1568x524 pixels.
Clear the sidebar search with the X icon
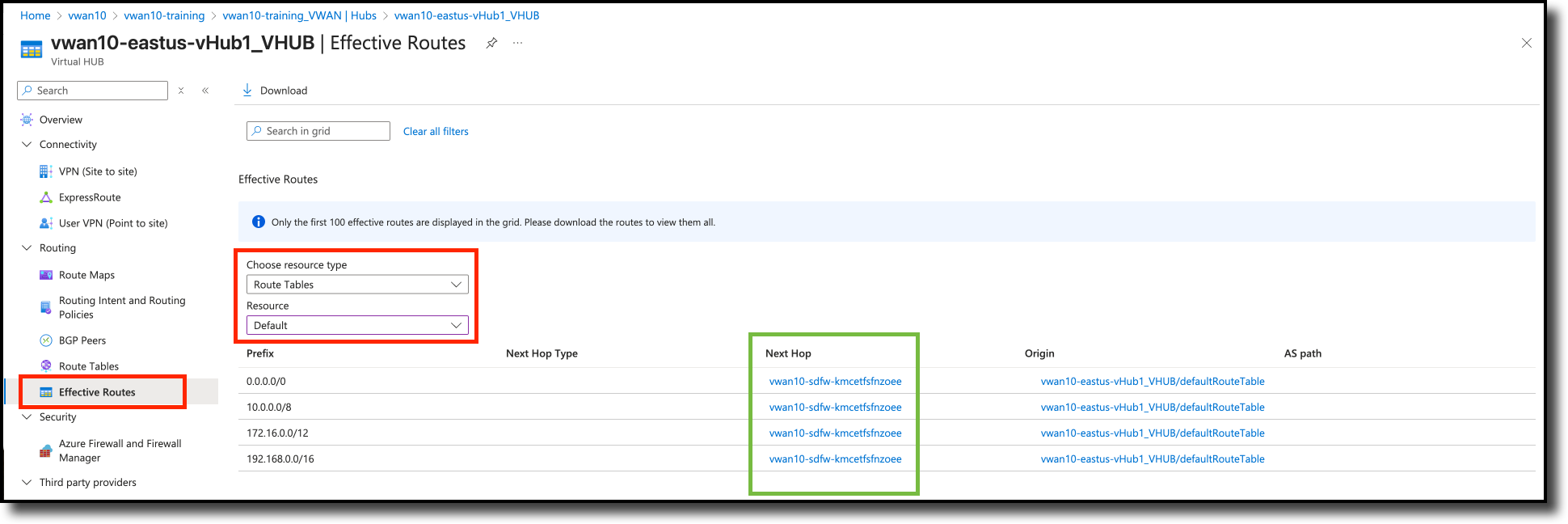(181, 91)
